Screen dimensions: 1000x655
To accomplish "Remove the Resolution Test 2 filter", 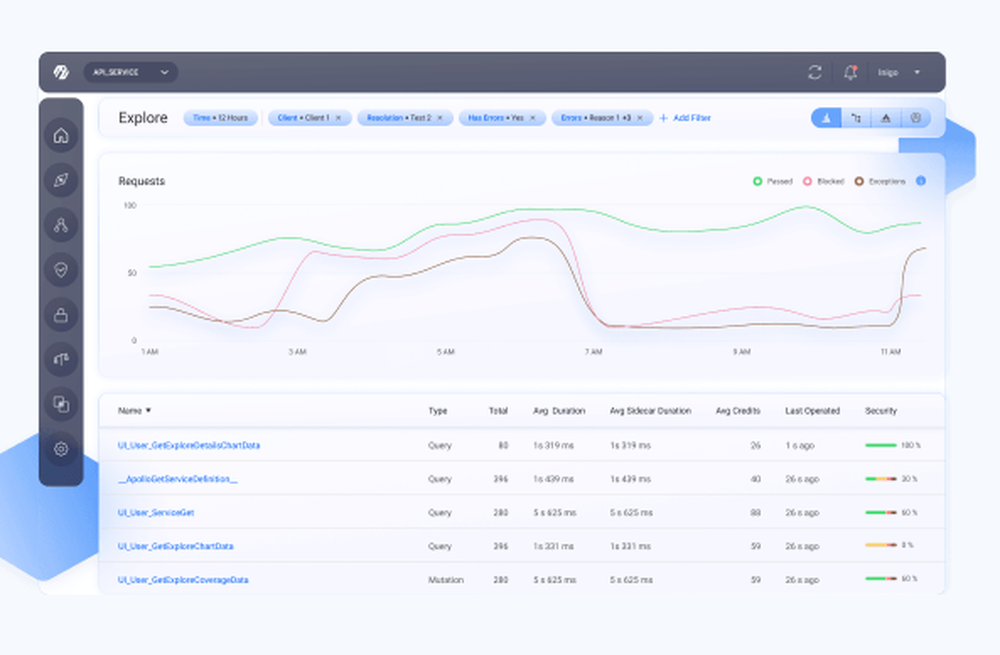I will point(440,118).
